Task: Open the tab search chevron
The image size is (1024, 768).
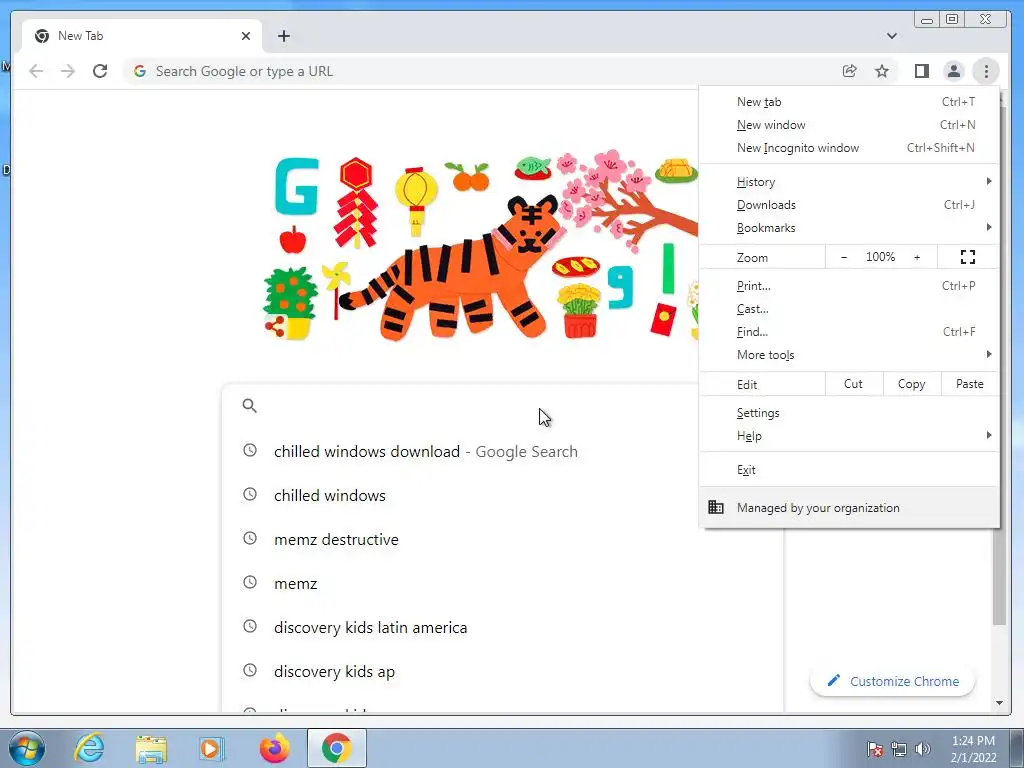Action: 891,36
